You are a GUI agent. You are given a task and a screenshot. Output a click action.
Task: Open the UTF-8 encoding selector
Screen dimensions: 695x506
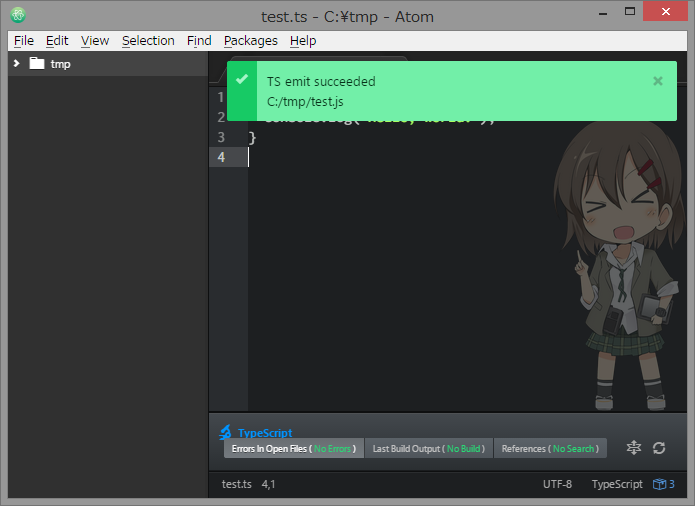pos(557,484)
